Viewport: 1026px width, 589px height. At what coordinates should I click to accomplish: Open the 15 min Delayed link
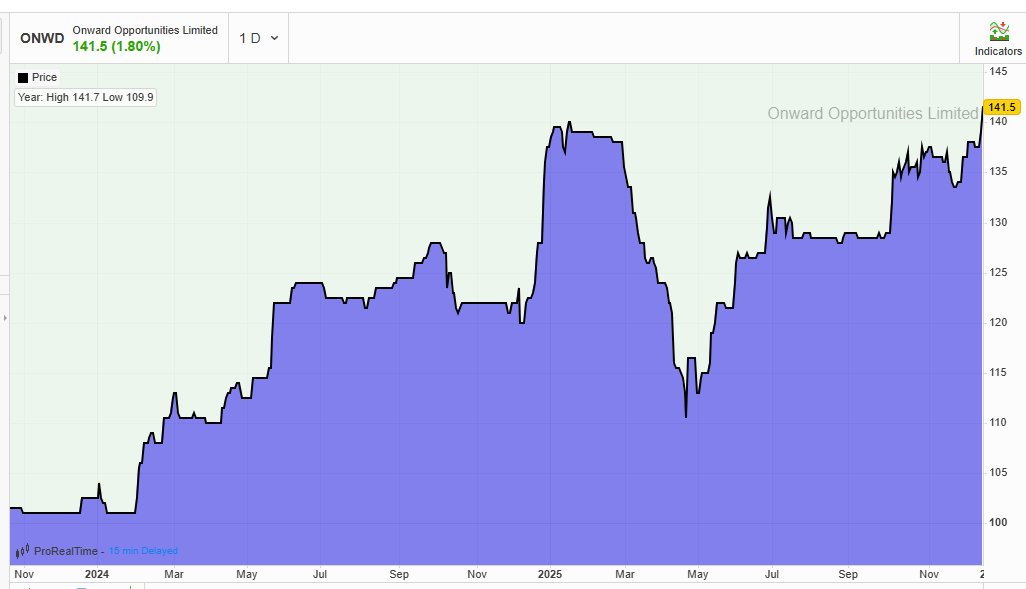tap(143, 551)
